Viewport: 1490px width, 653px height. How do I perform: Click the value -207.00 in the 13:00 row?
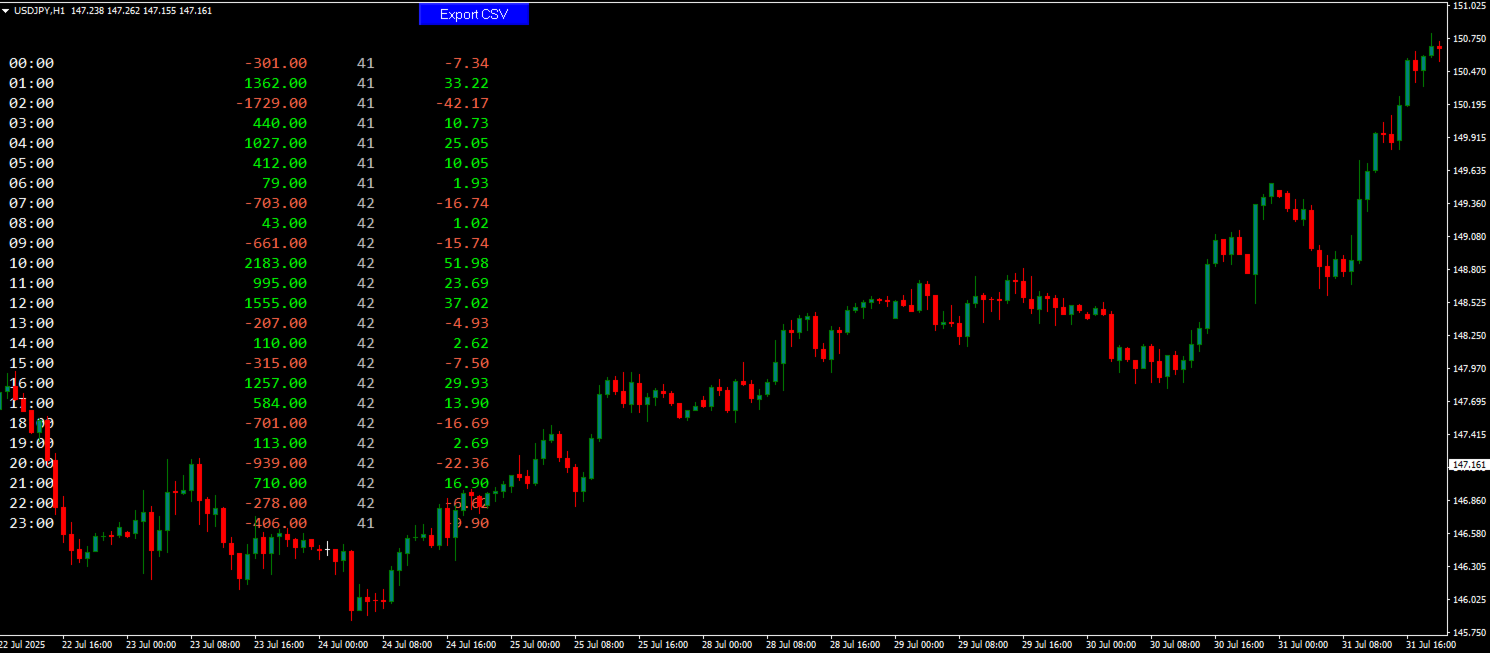(x=276, y=323)
